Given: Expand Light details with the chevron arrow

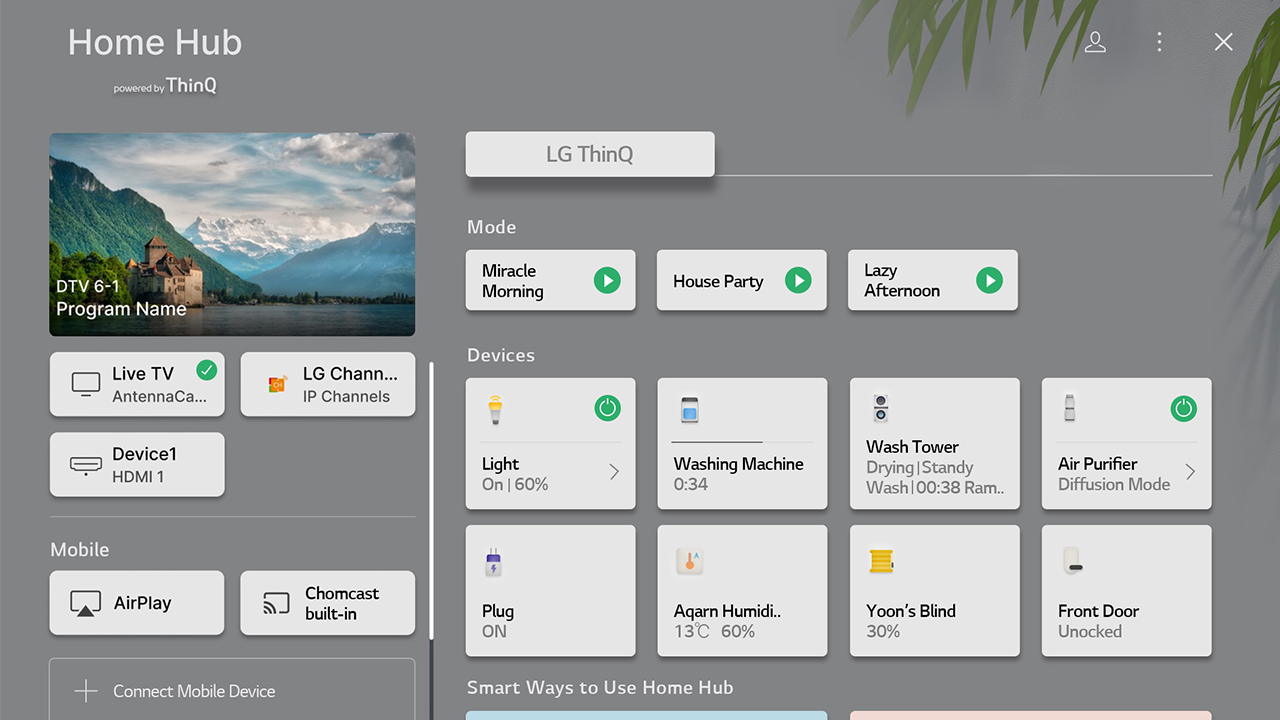Looking at the screenshot, I should tap(614, 473).
